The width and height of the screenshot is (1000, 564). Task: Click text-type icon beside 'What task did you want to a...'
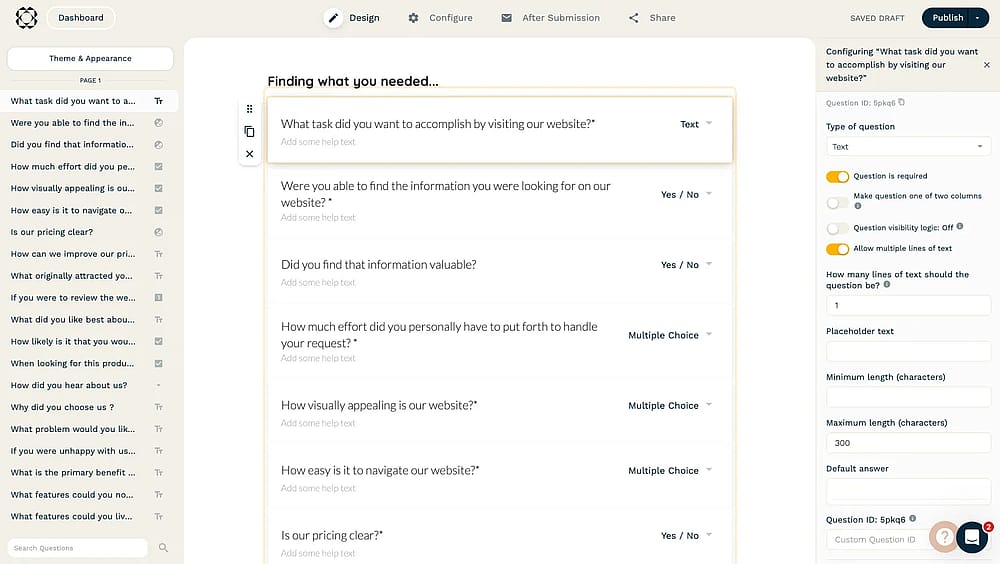pos(158,101)
